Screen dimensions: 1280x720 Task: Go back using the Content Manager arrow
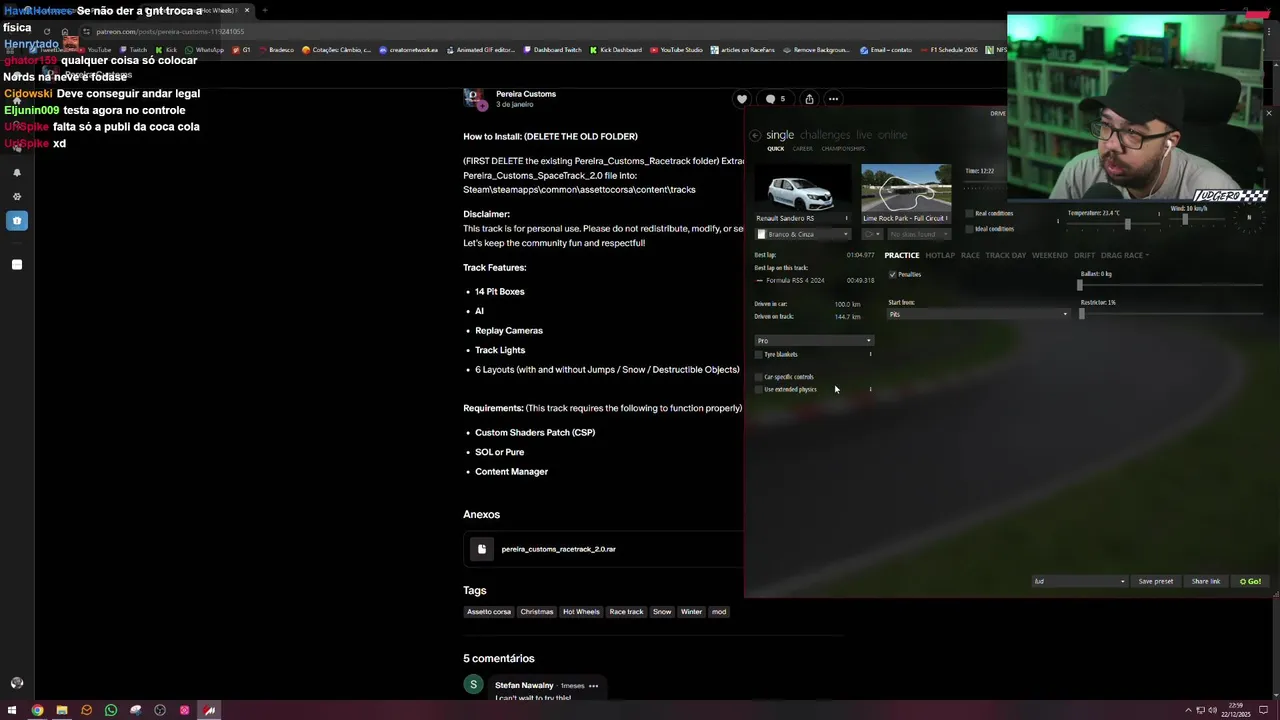point(755,135)
